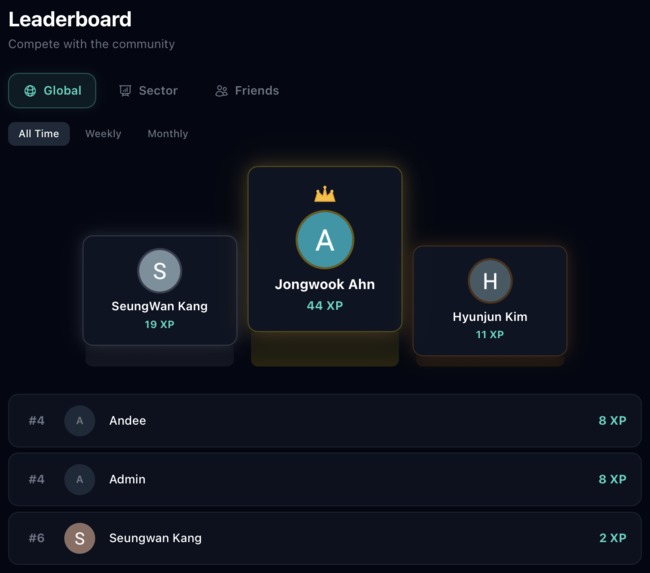Switch to the Weekly filter
The height and width of the screenshot is (573, 650).
click(103, 134)
